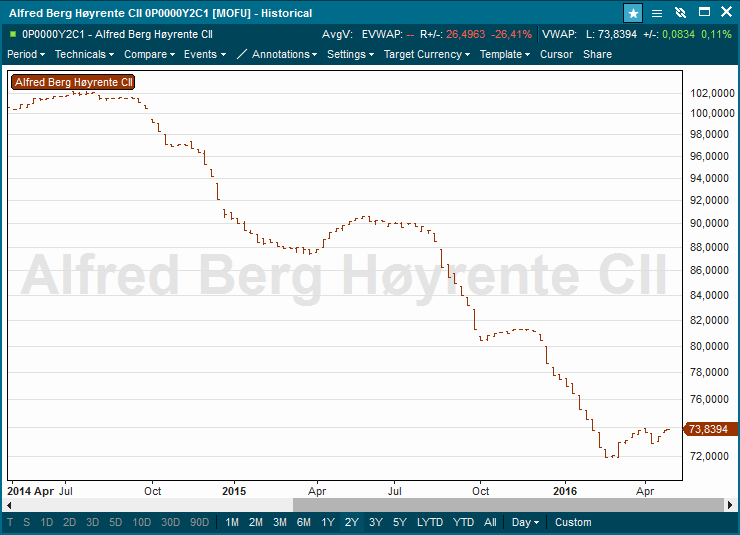Click the Annotations pencil line icon

(241, 54)
